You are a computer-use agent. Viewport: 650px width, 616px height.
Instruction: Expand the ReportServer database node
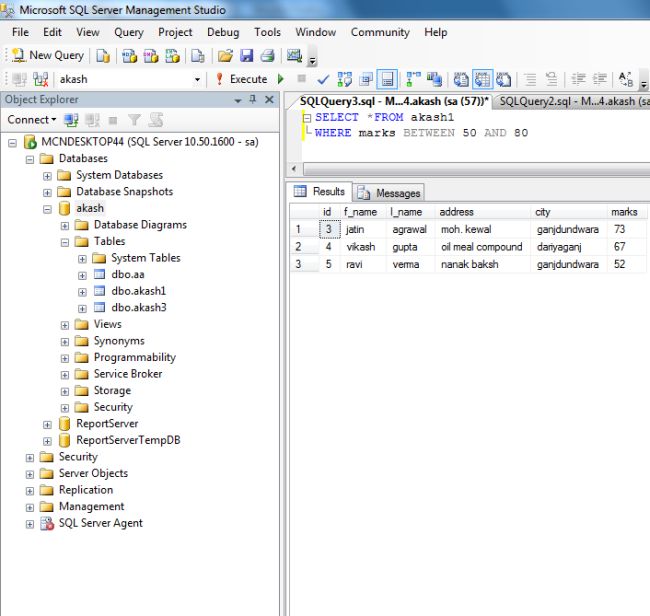click(x=47, y=424)
